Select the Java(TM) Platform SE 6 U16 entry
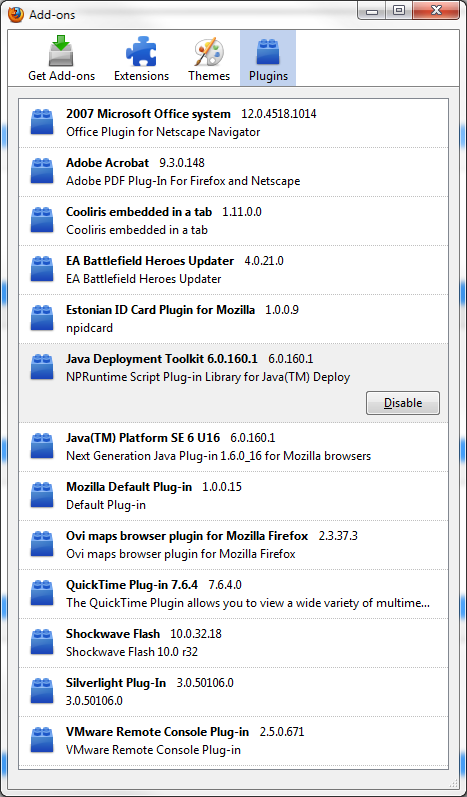This screenshot has width=467, height=797. pyautogui.click(x=233, y=446)
